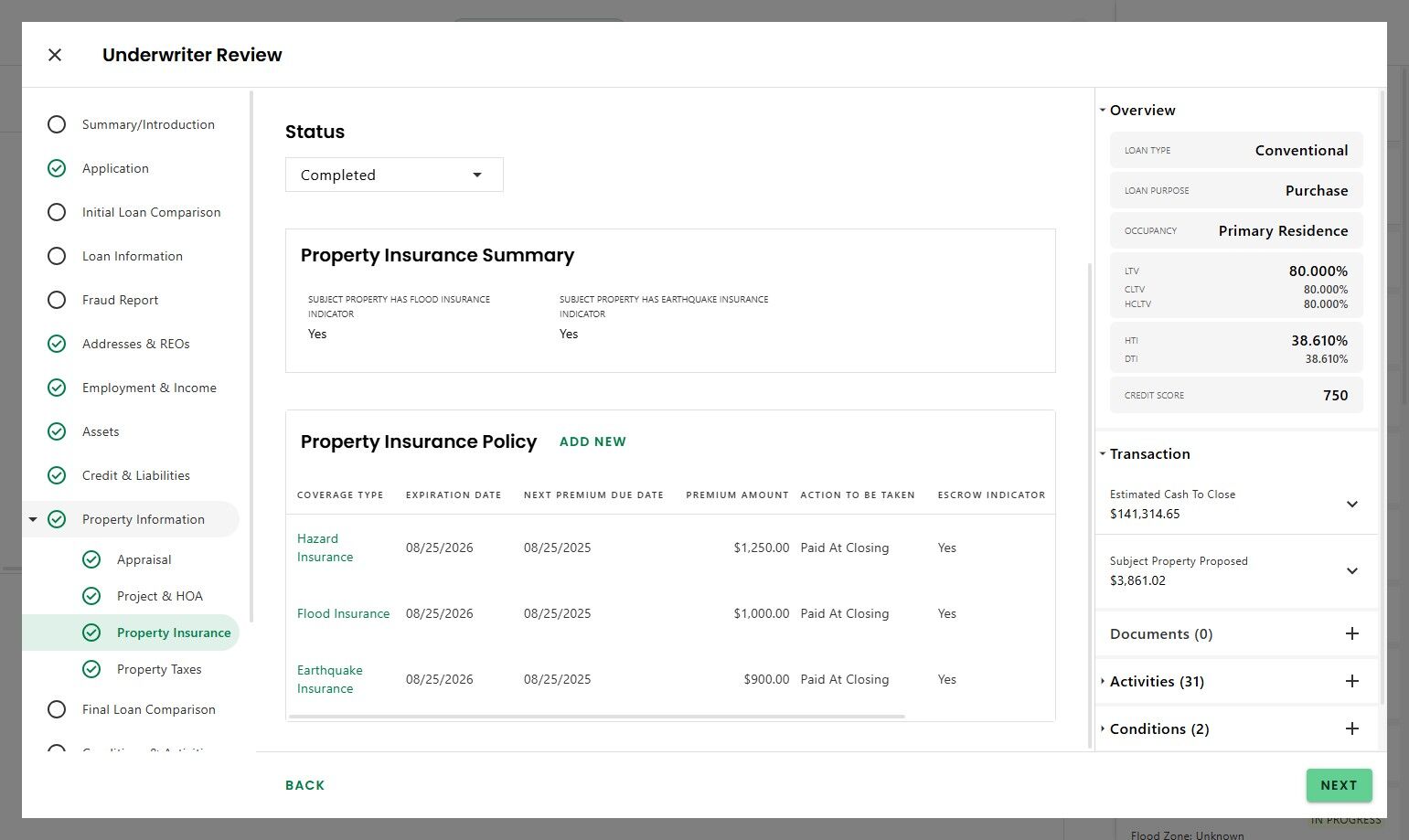The height and width of the screenshot is (840, 1409).
Task: Expand Estimated Cash To Close details
Action: [1351, 504]
